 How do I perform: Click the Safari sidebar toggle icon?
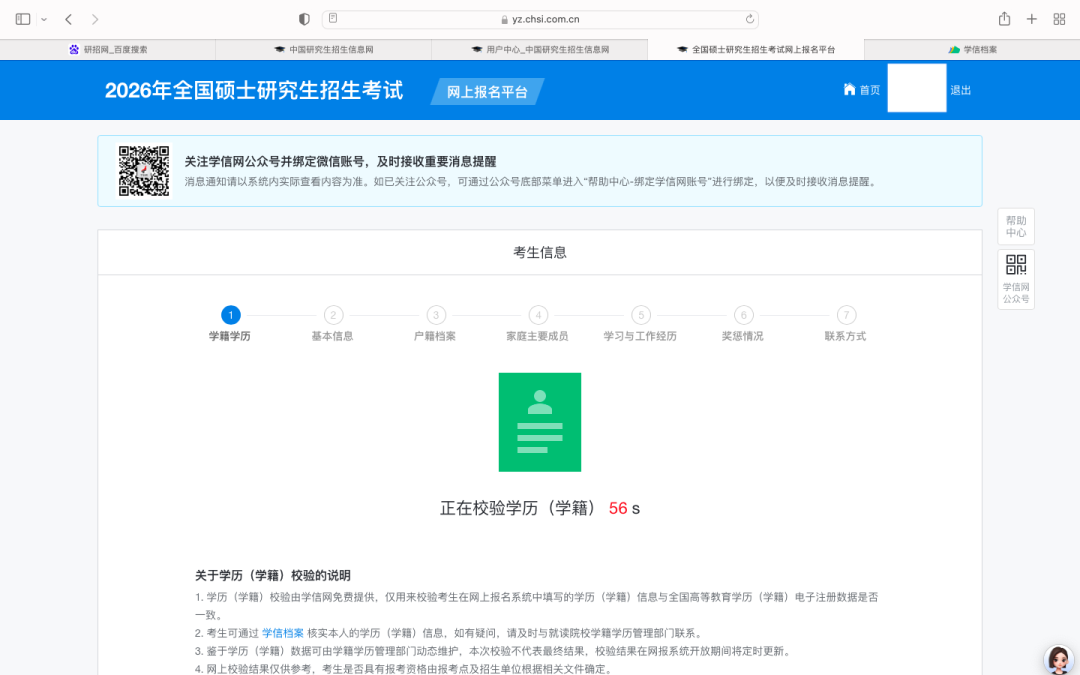23,19
